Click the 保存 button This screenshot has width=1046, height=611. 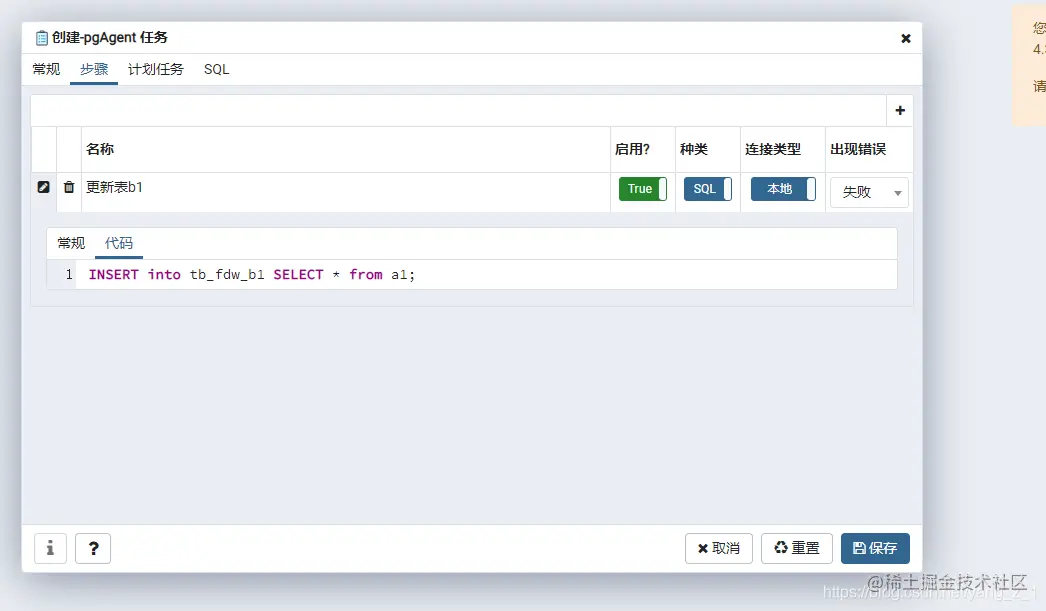point(875,548)
